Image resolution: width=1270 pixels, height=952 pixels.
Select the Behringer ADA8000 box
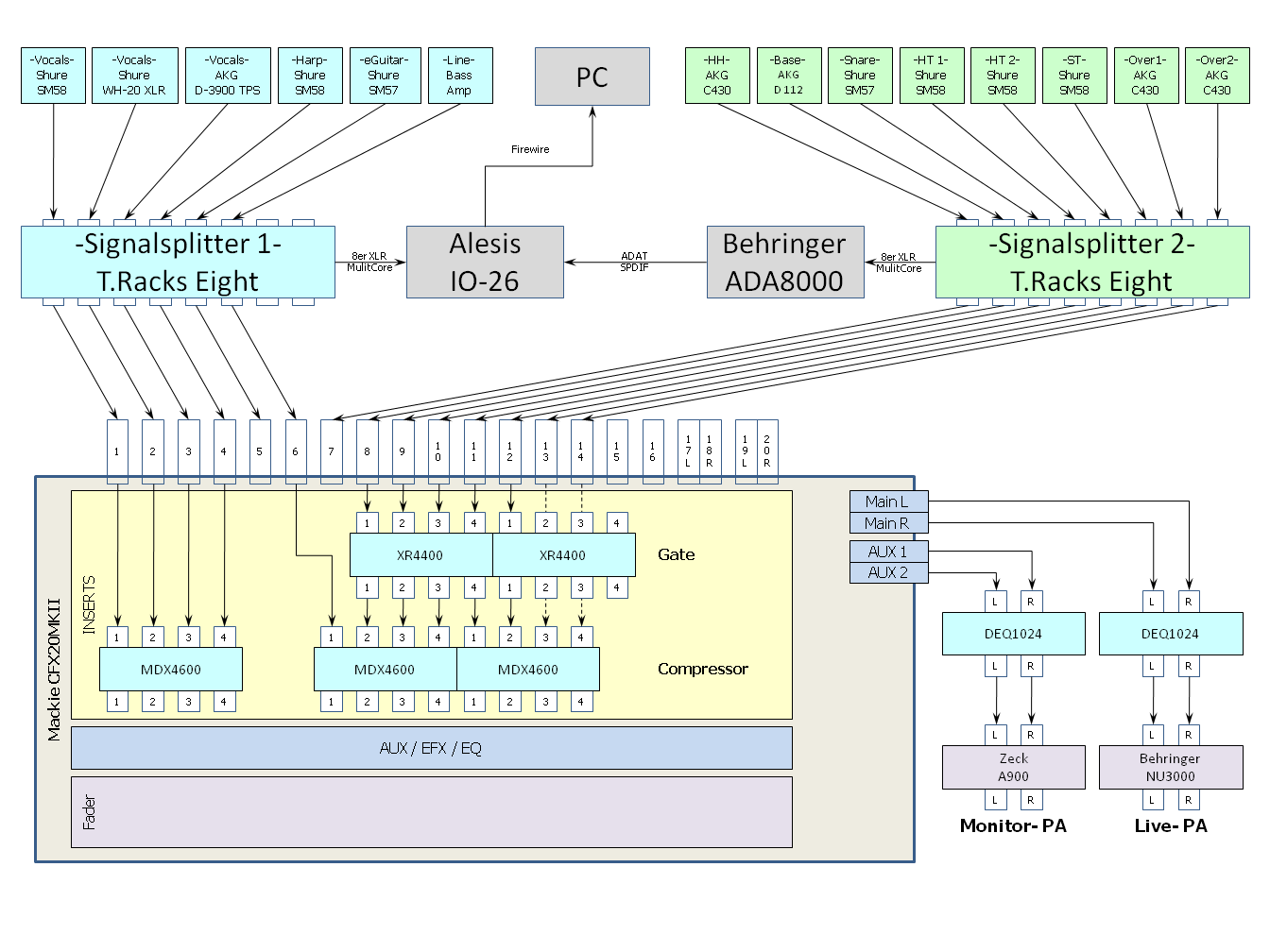pos(785,262)
